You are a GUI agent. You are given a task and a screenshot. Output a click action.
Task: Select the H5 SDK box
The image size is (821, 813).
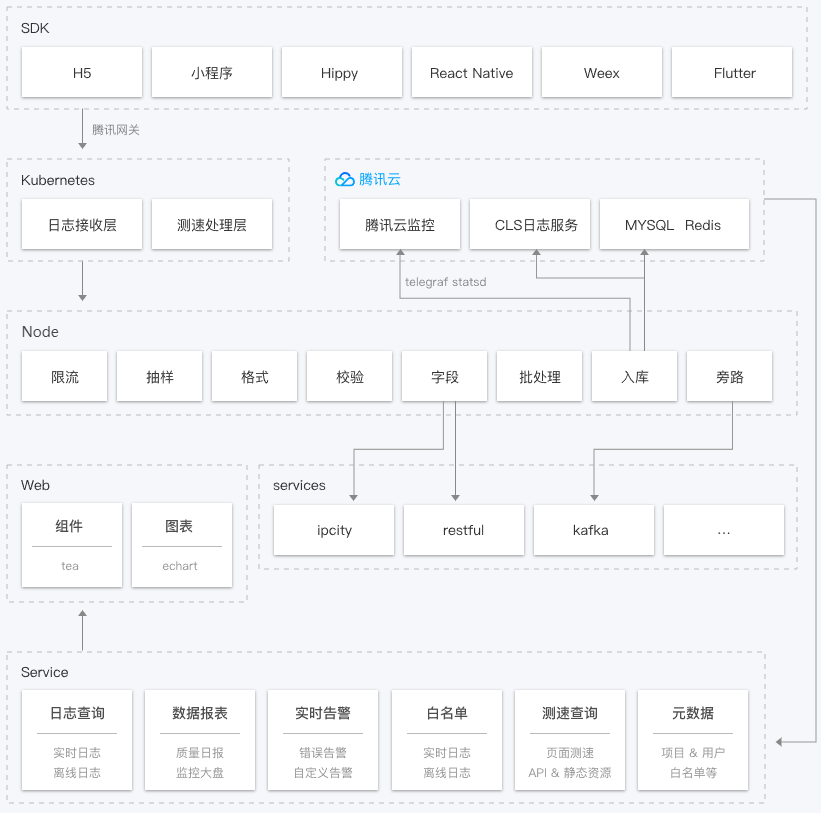pyautogui.click(x=82, y=72)
